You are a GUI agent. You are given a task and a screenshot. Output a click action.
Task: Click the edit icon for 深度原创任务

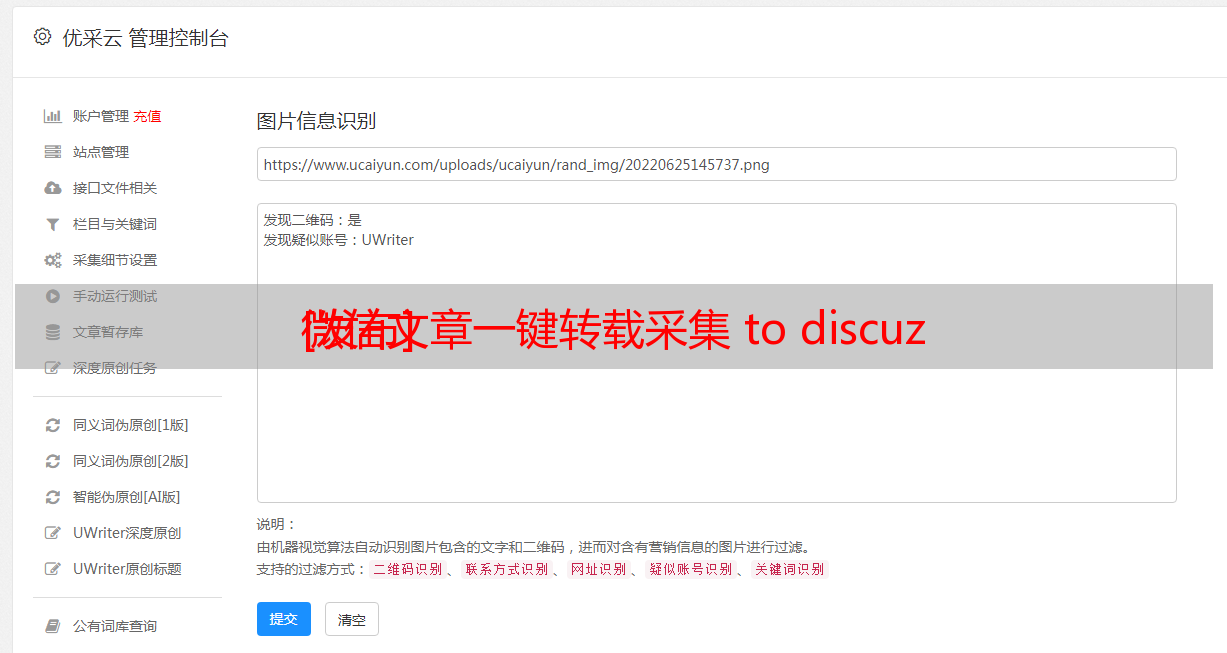(x=53, y=368)
